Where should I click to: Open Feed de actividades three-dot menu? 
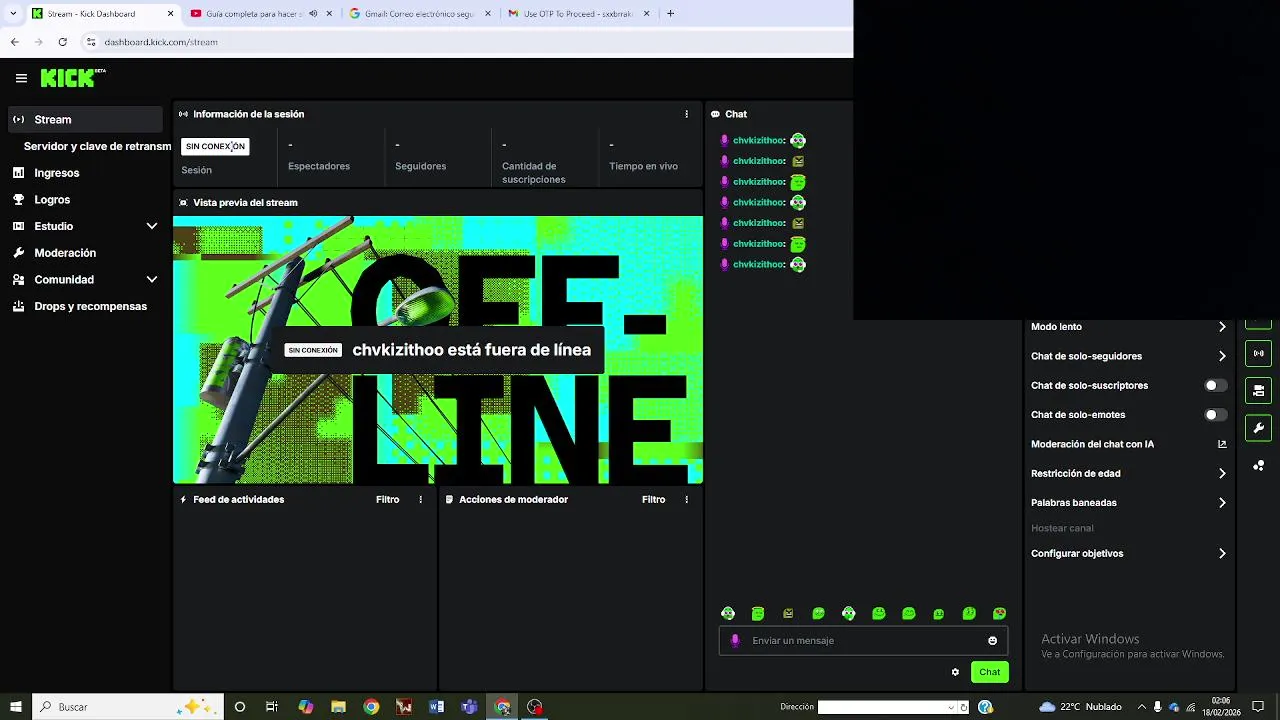click(x=420, y=499)
